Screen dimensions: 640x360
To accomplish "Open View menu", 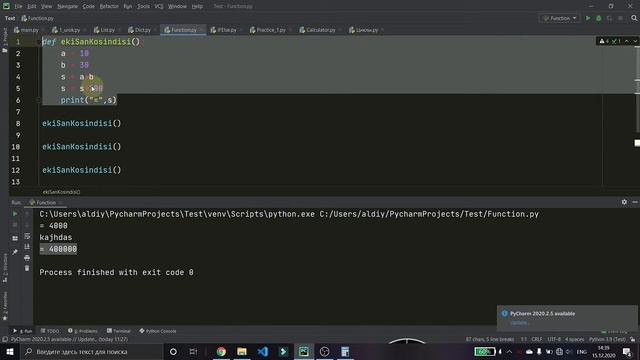I will tap(47, 6).
